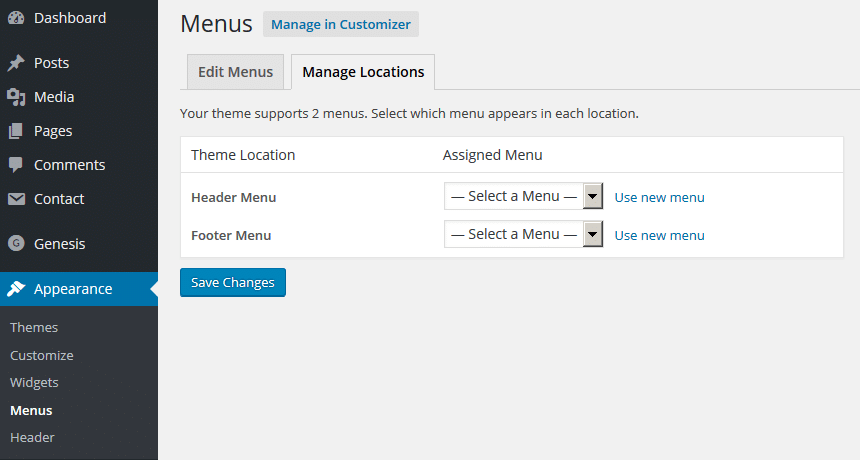Click Use new menu for Footer Menu
Screen dimensions: 860x460
659,235
